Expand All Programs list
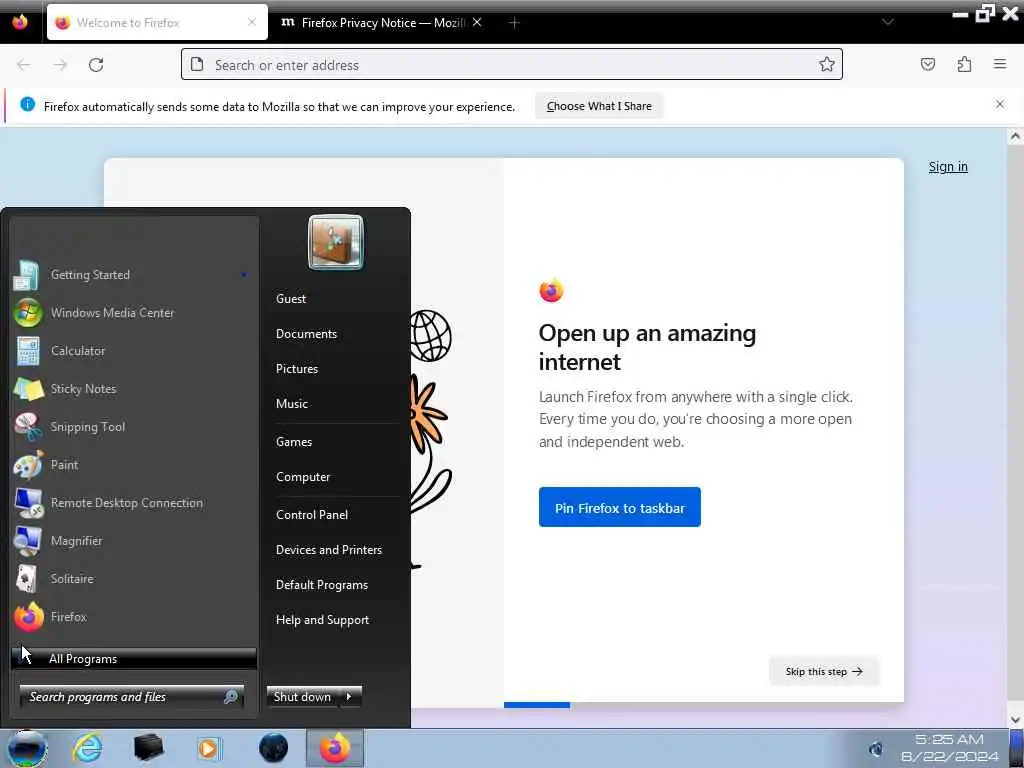1024x768 pixels. click(134, 658)
